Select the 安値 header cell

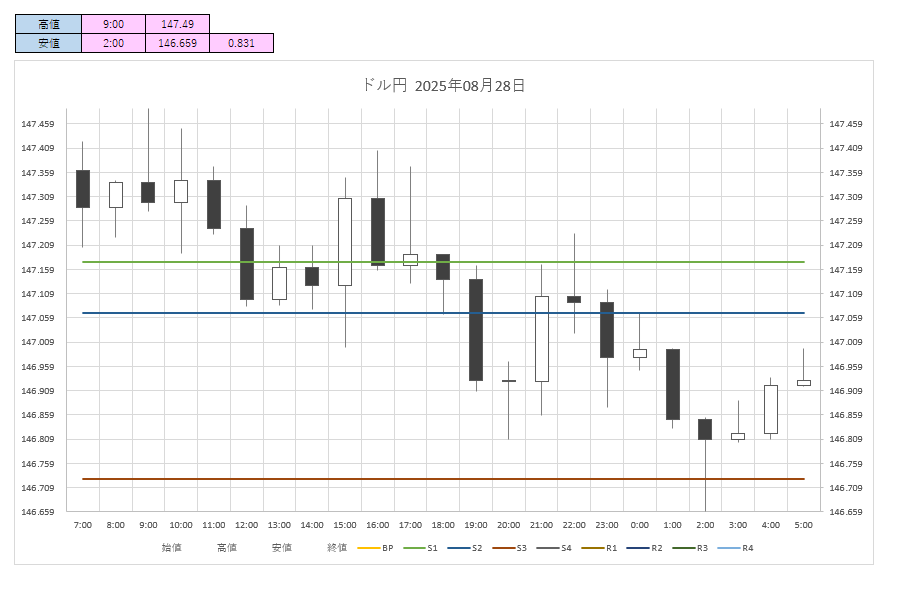[48, 43]
